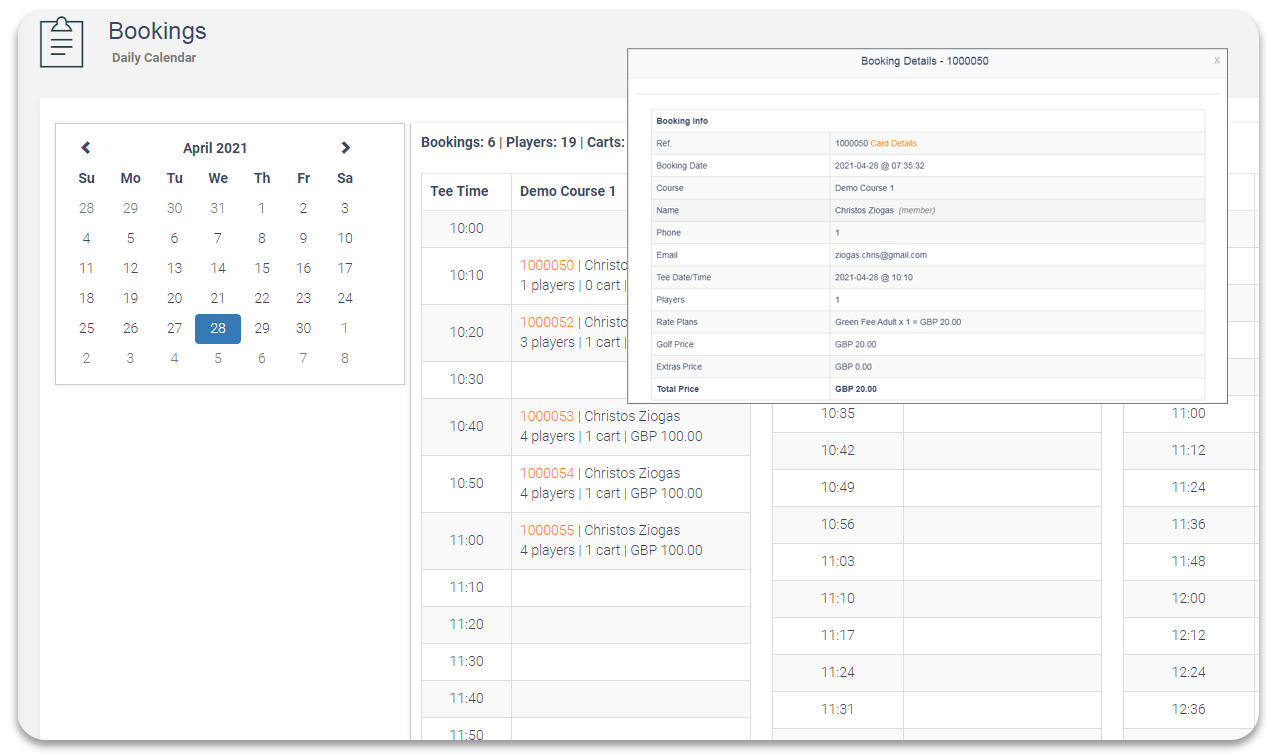Click the 12:36 tee time slot
This screenshot has width=1283, height=756.
1189,709
